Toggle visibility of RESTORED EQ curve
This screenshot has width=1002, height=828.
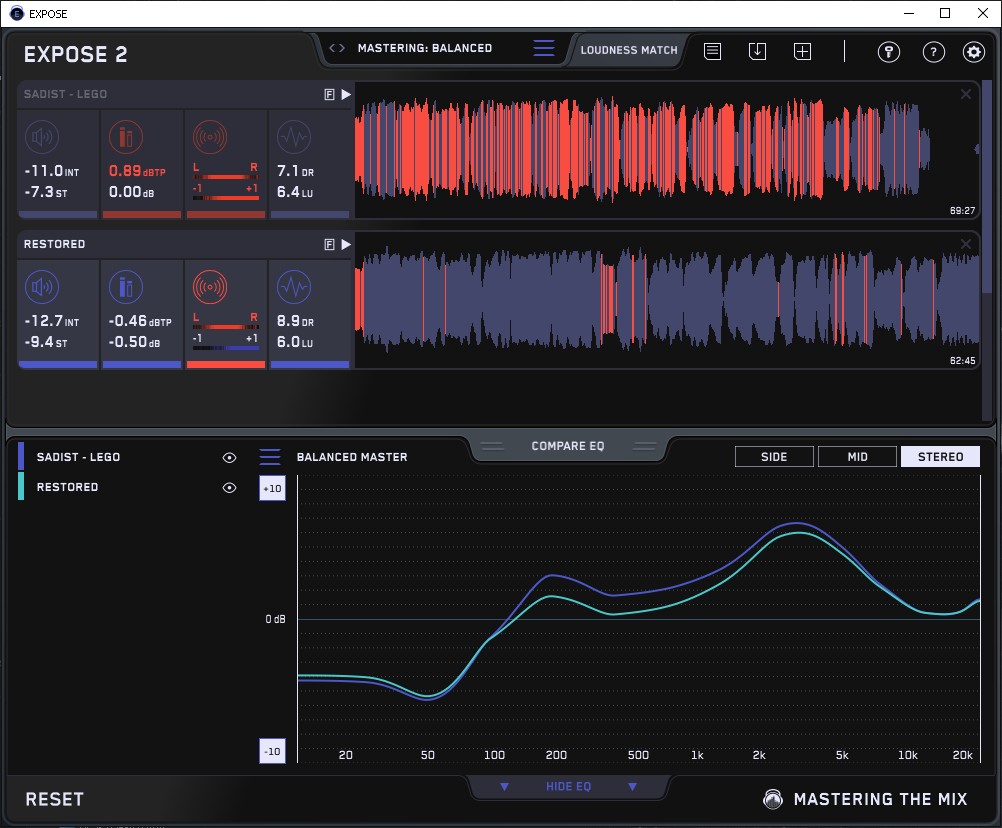(229, 487)
